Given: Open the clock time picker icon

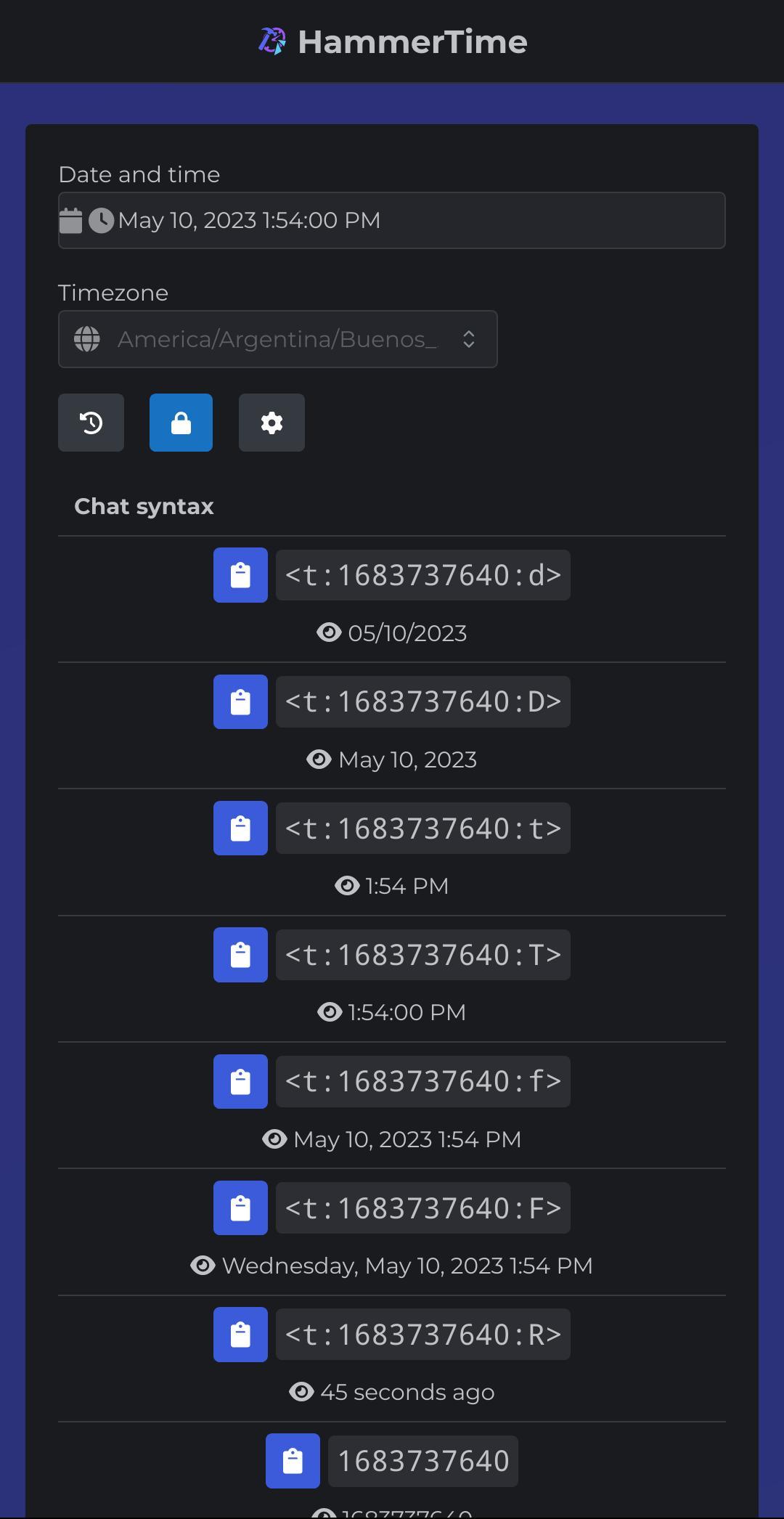Looking at the screenshot, I should [101, 221].
